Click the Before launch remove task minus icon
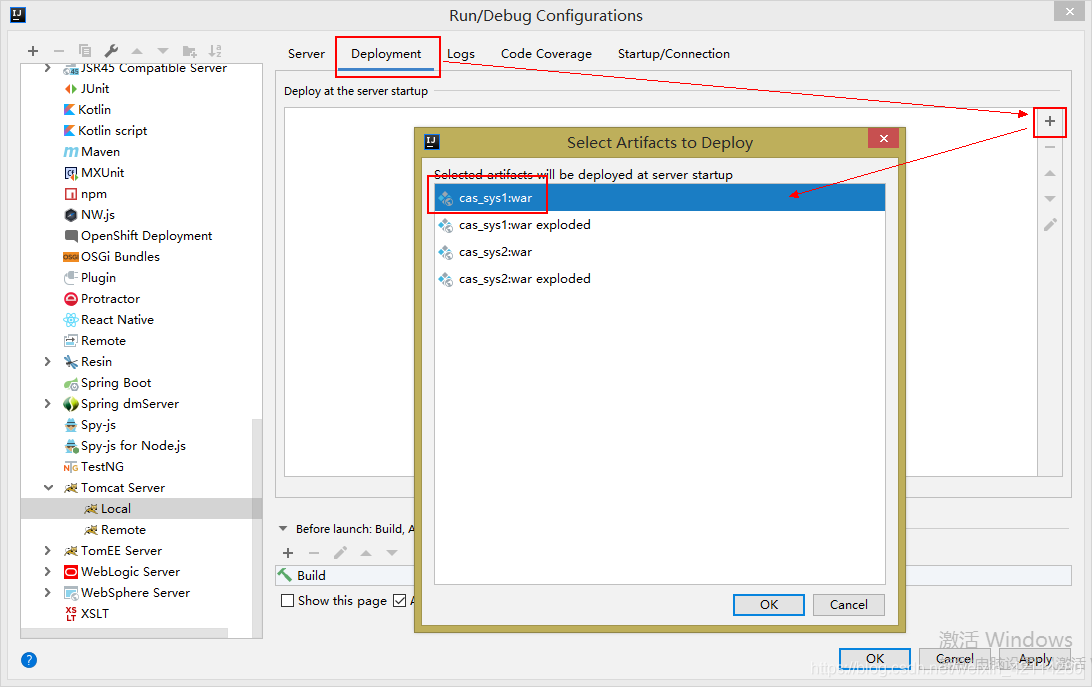This screenshot has width=1092, height=687. 314,553
